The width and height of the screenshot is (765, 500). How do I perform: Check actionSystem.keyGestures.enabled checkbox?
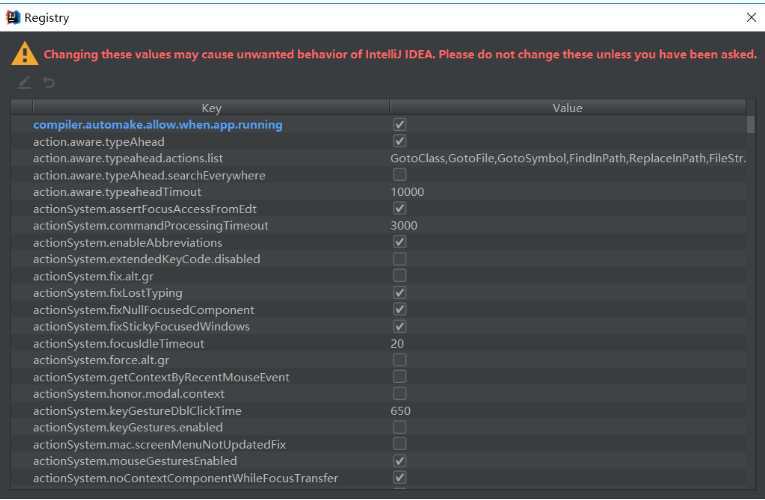tap(400, 427)
